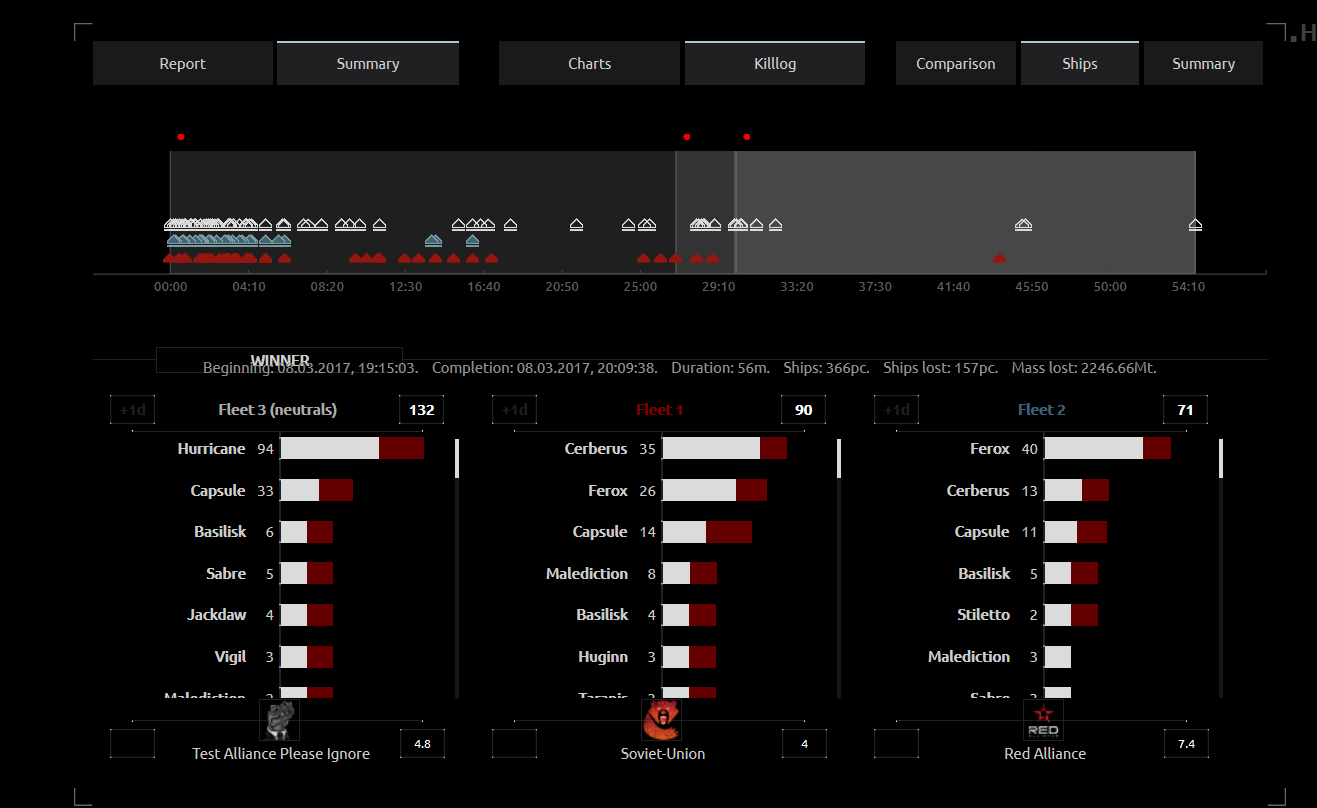
Task: Open the Comparison tab
Action: (955, 64)
